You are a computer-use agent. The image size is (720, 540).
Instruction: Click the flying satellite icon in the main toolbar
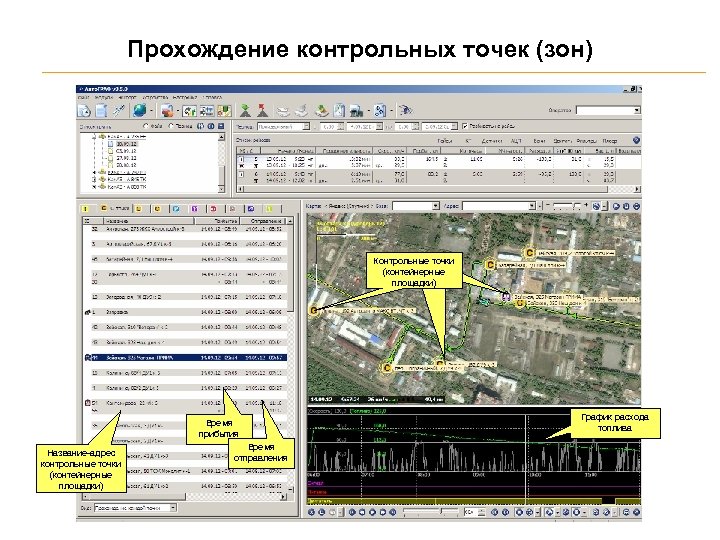[x=405, y=111]
